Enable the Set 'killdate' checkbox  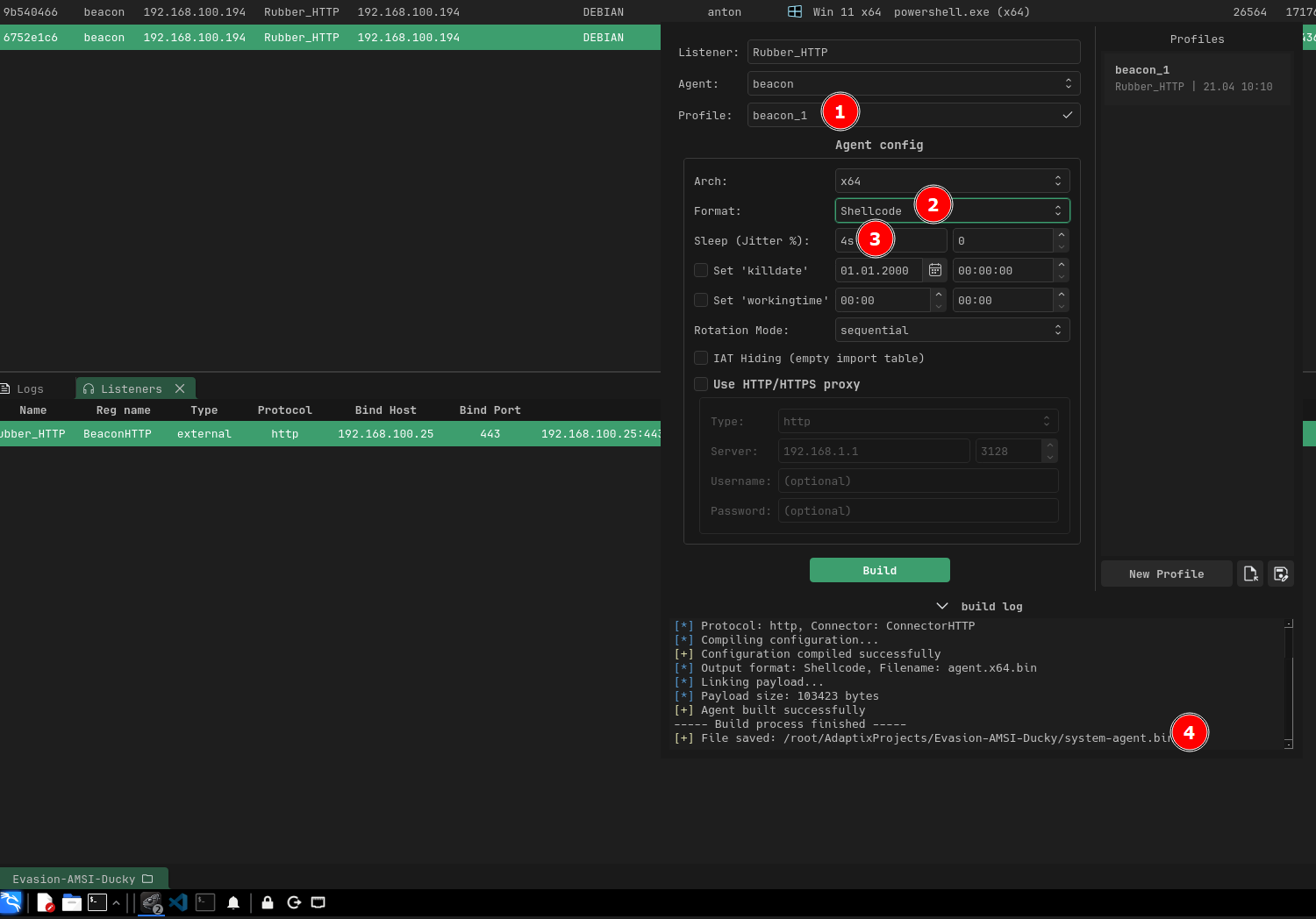pyautogui.click(x=701, y=270)
